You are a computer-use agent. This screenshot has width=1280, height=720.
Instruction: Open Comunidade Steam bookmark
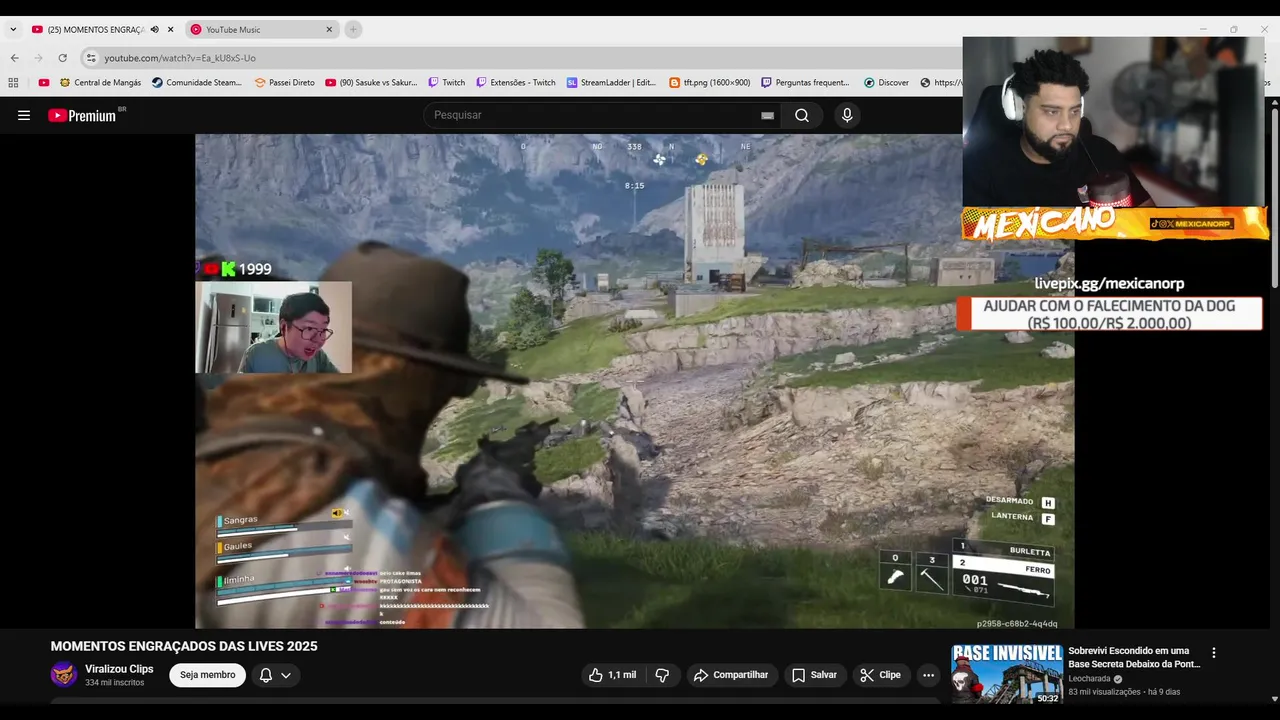click(197, 83)
